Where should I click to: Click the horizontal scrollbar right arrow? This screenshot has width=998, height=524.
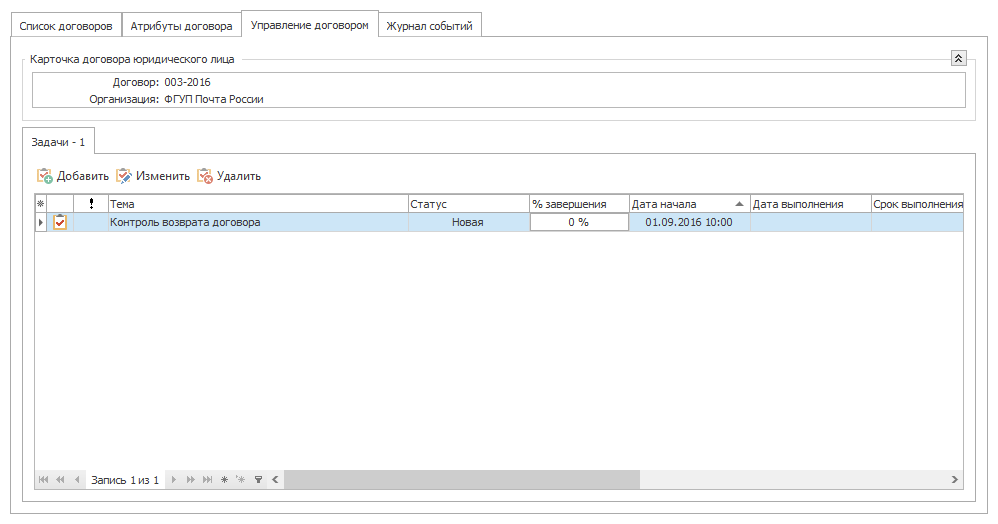click(955, 479)
